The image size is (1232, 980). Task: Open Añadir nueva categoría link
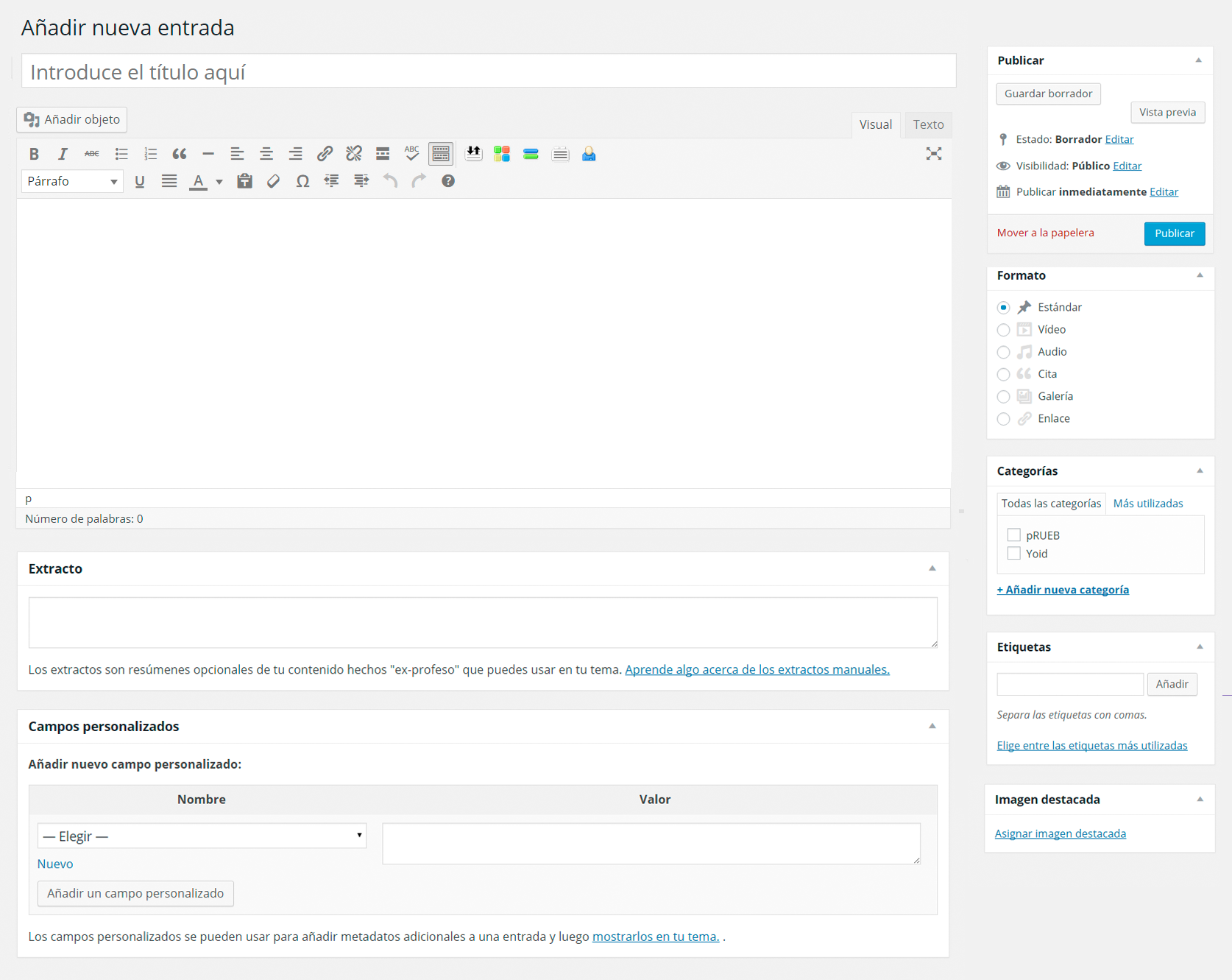pyautogui.click(x=1063, y=589)
